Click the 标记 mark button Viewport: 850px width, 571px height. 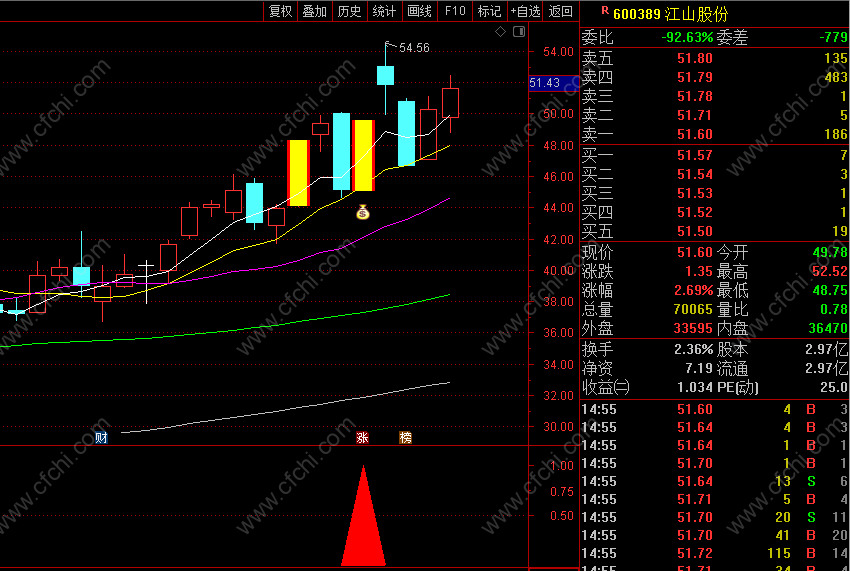pos(490,11)
